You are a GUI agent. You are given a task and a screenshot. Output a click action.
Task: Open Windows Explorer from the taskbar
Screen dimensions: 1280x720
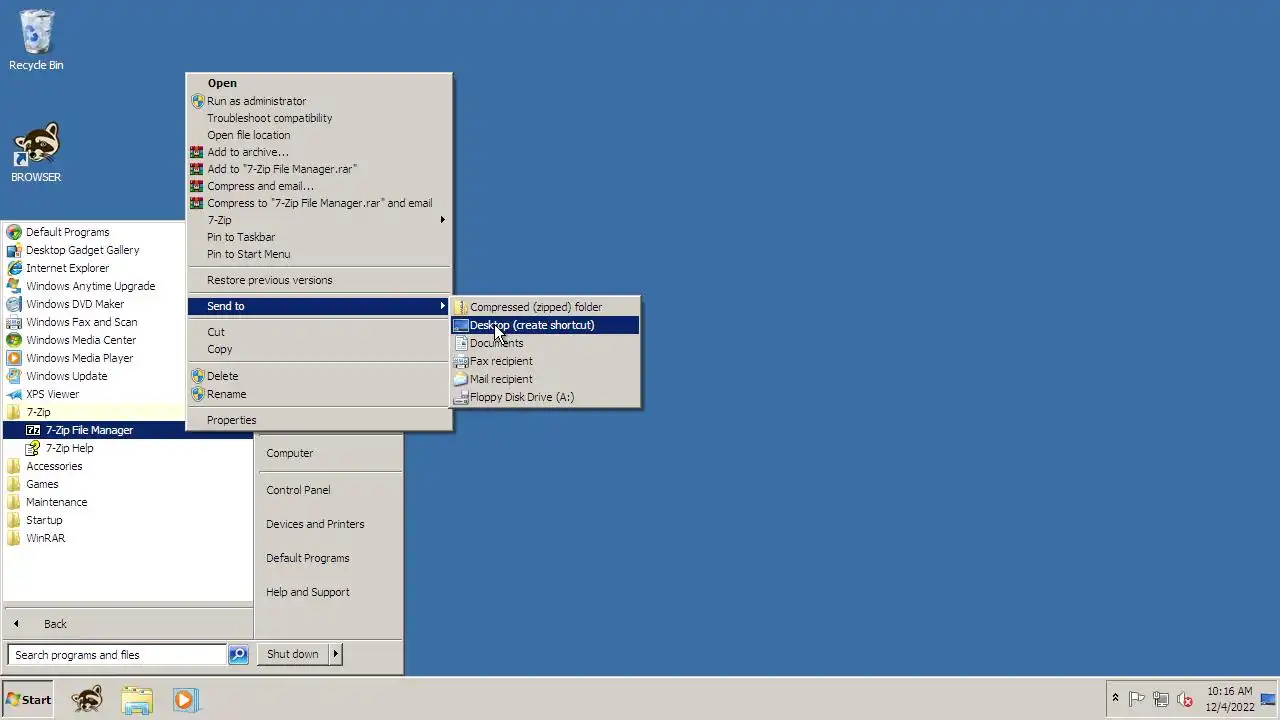(x=137, y=699)
